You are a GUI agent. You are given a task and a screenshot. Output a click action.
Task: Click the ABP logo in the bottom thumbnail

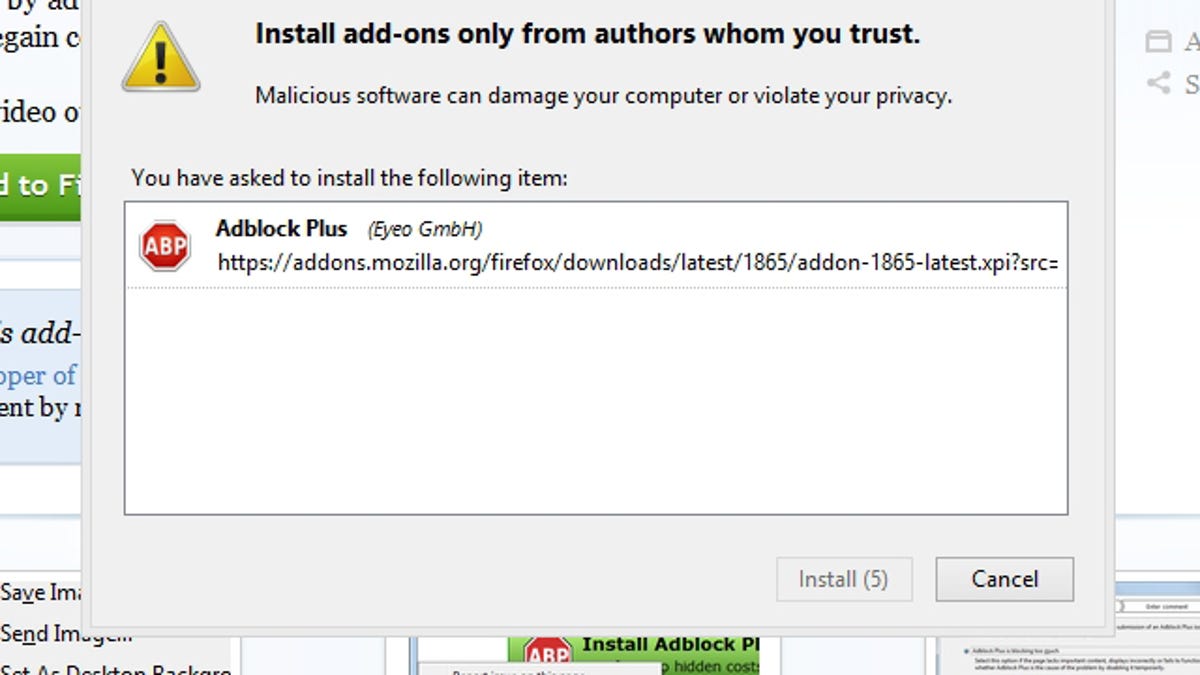pos(547,654)
